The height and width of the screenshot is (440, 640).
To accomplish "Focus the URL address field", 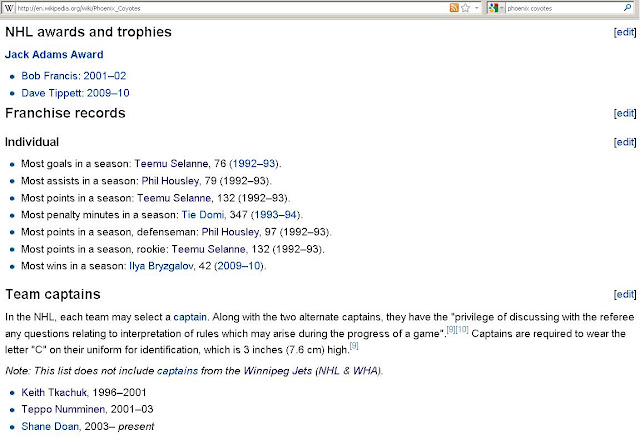I will tap(231, 8).
